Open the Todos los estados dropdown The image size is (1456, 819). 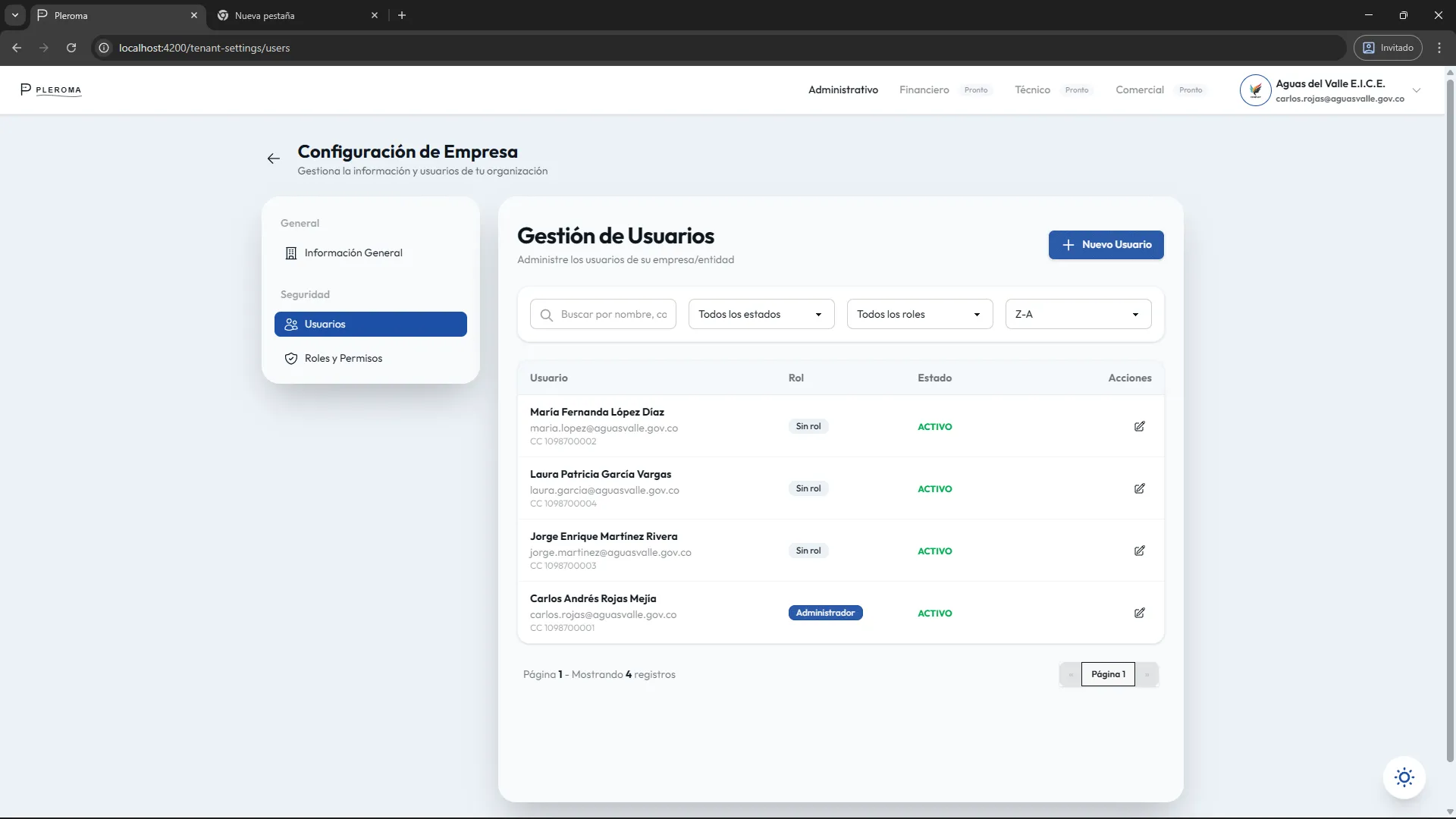coord(760,314)
